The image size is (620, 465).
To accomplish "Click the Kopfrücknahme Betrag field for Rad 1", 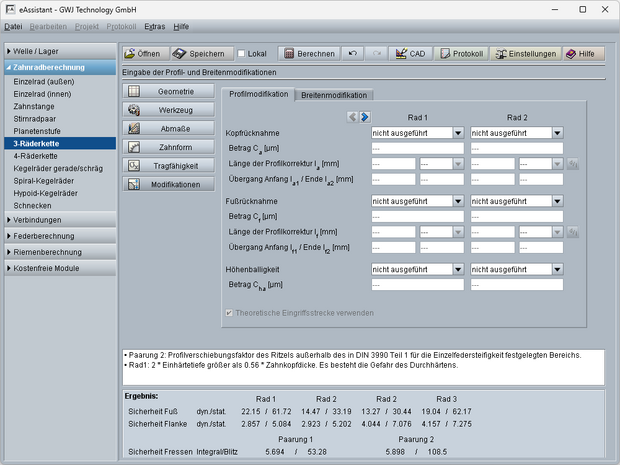I will (416, 148).
